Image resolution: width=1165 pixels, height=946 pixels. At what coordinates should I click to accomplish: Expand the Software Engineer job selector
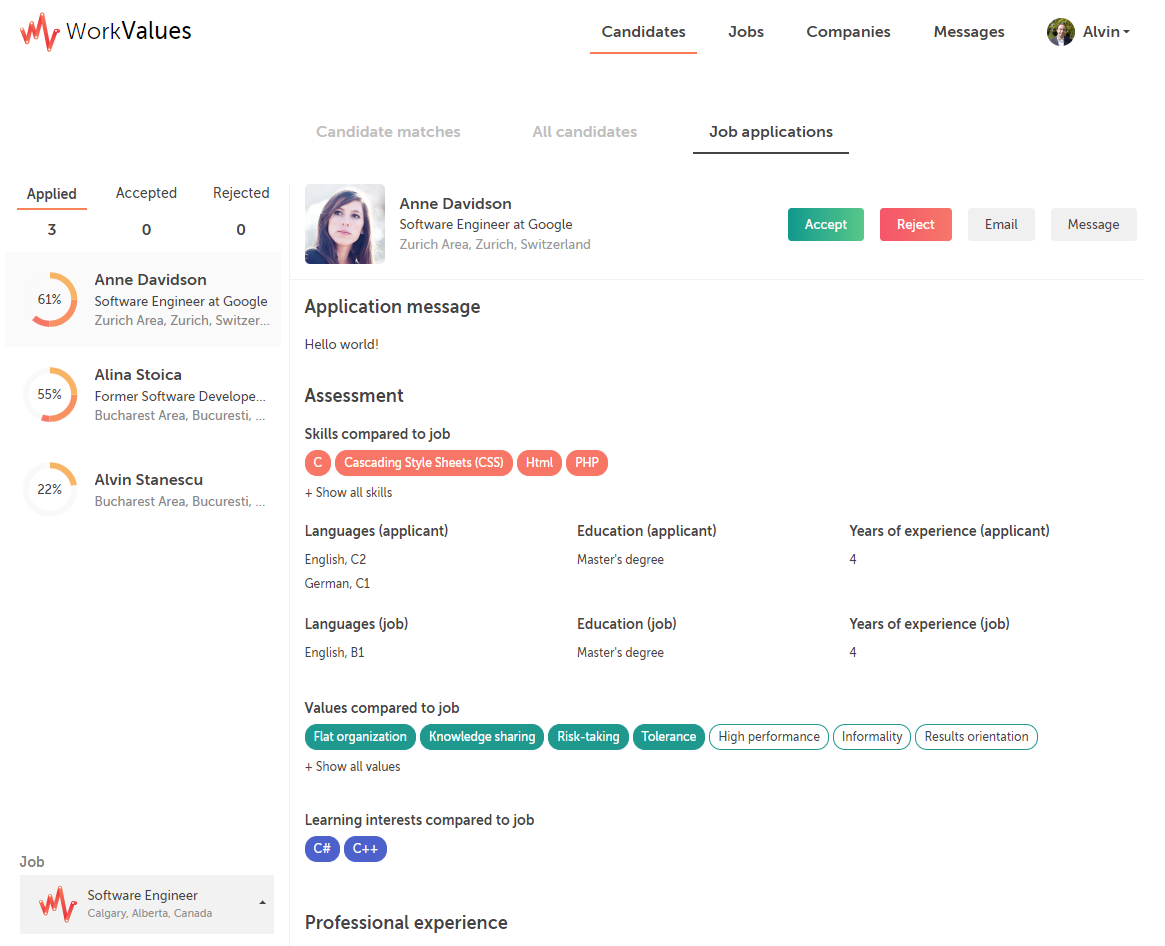click(x=262, y=904)
